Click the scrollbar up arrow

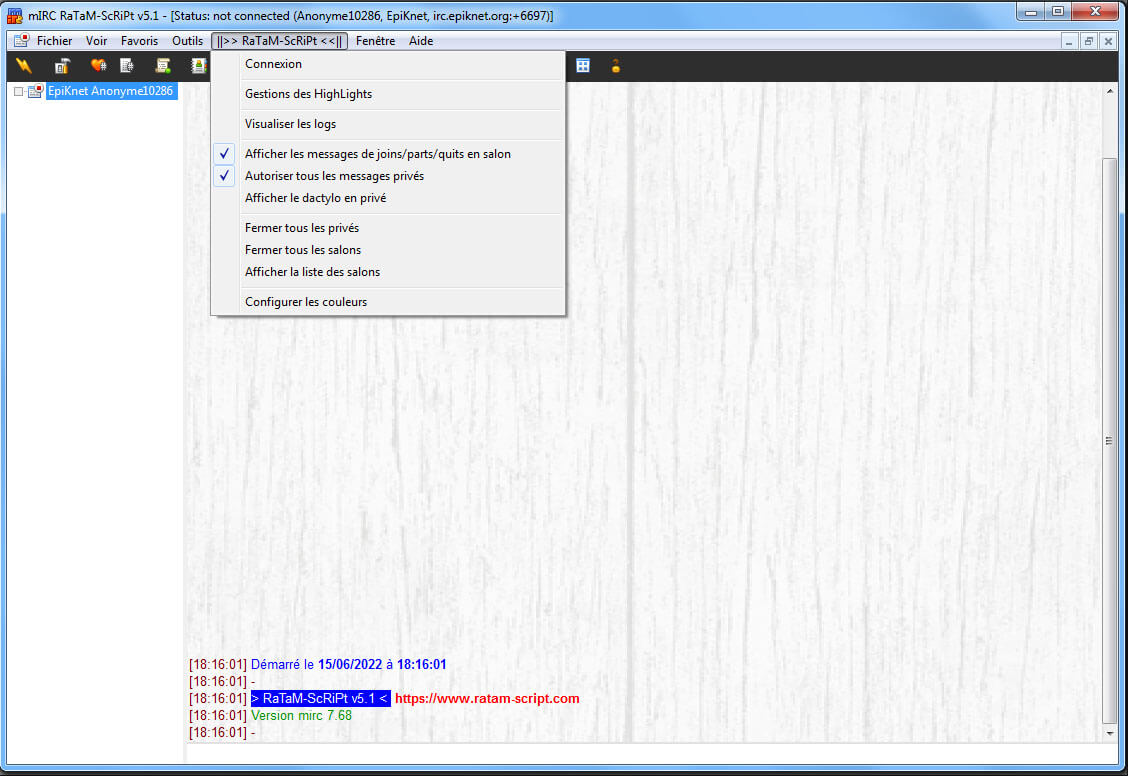[x=1110, y=91]
